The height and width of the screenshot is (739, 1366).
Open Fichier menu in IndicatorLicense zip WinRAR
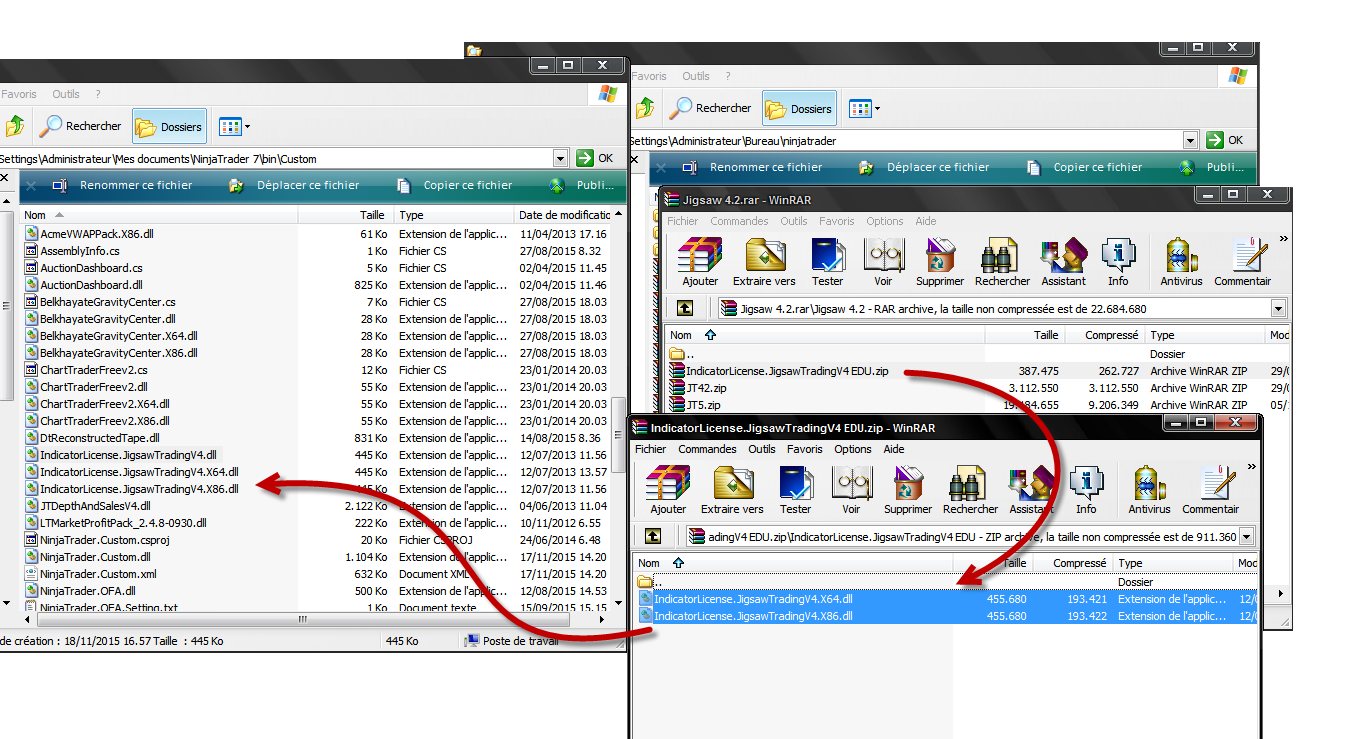[651, 449]
